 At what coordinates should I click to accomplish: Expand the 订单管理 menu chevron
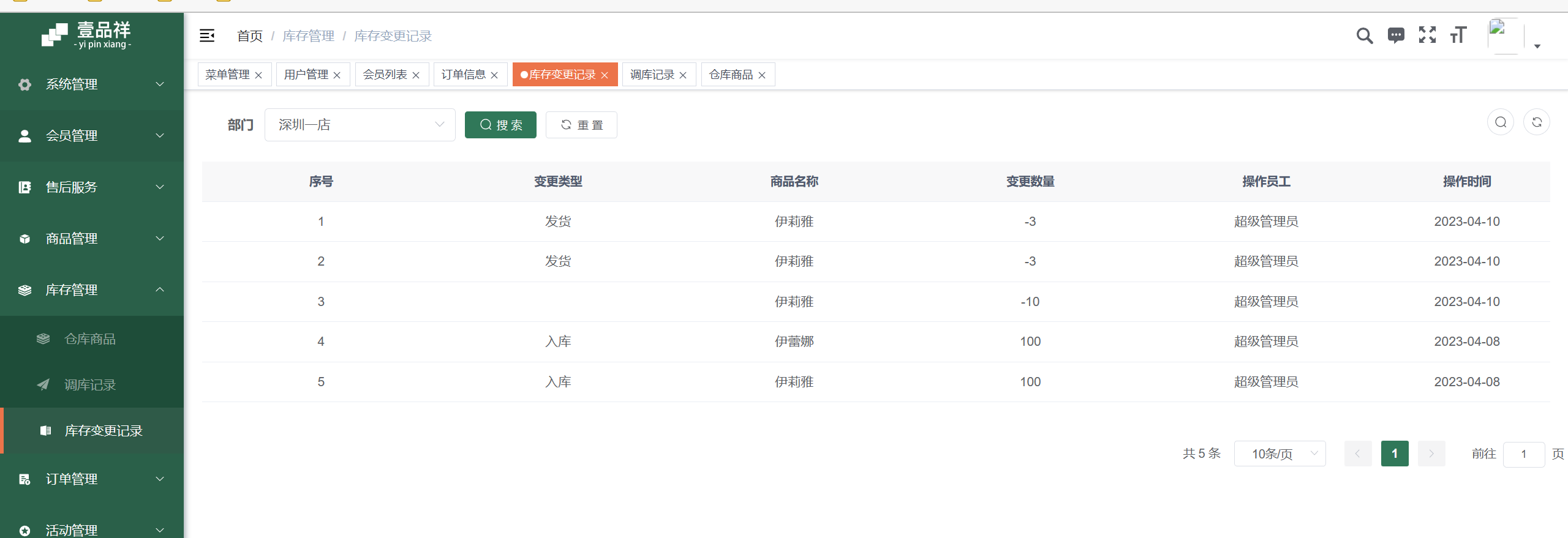(x=160, y=479)
